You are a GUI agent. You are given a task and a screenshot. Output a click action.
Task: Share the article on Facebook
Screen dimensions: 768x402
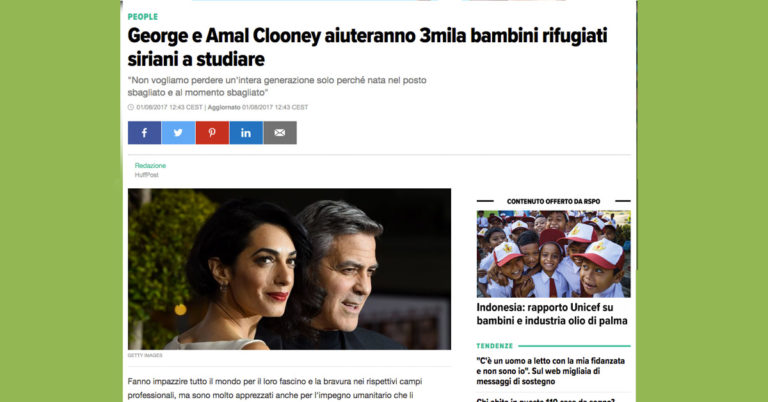(144, 133)
